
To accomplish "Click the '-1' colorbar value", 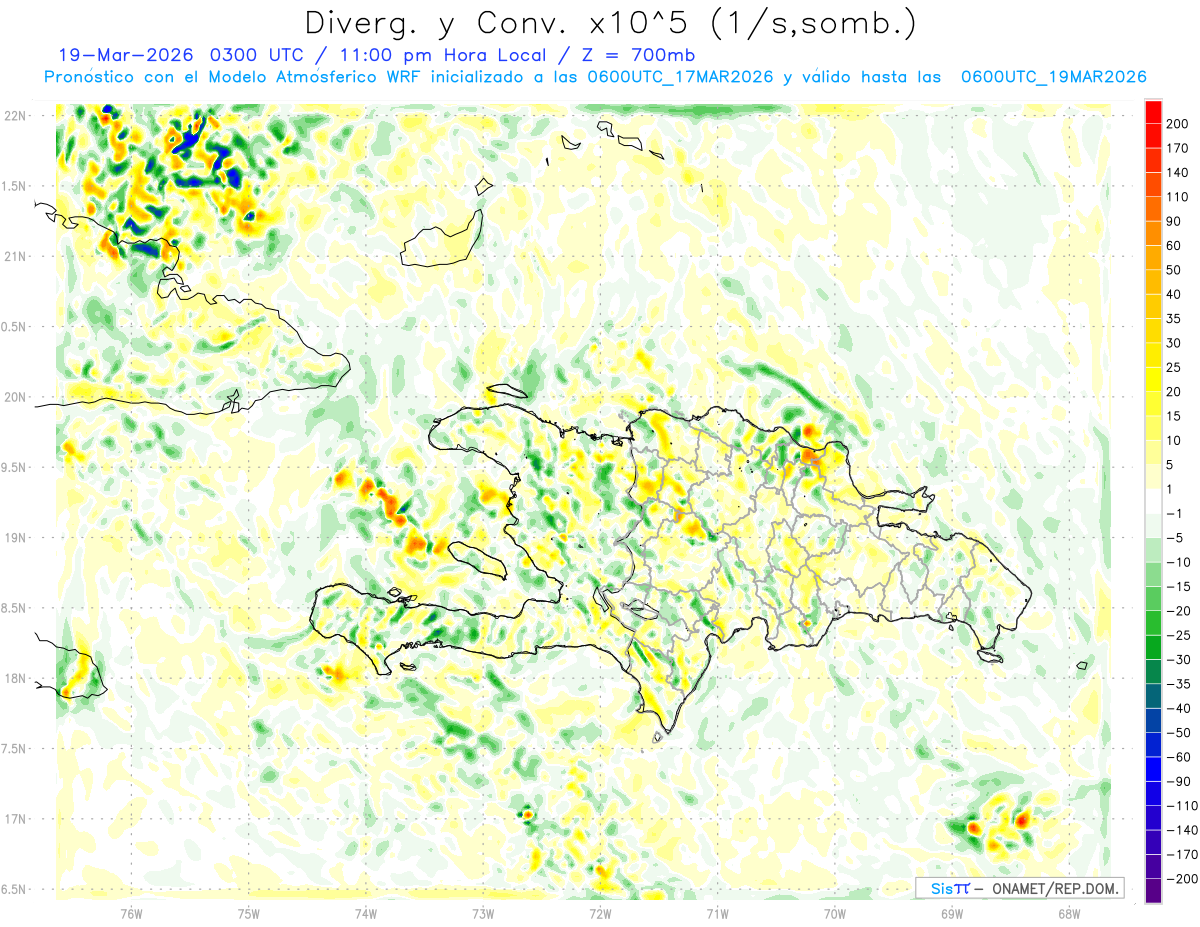I will 1177,514.
